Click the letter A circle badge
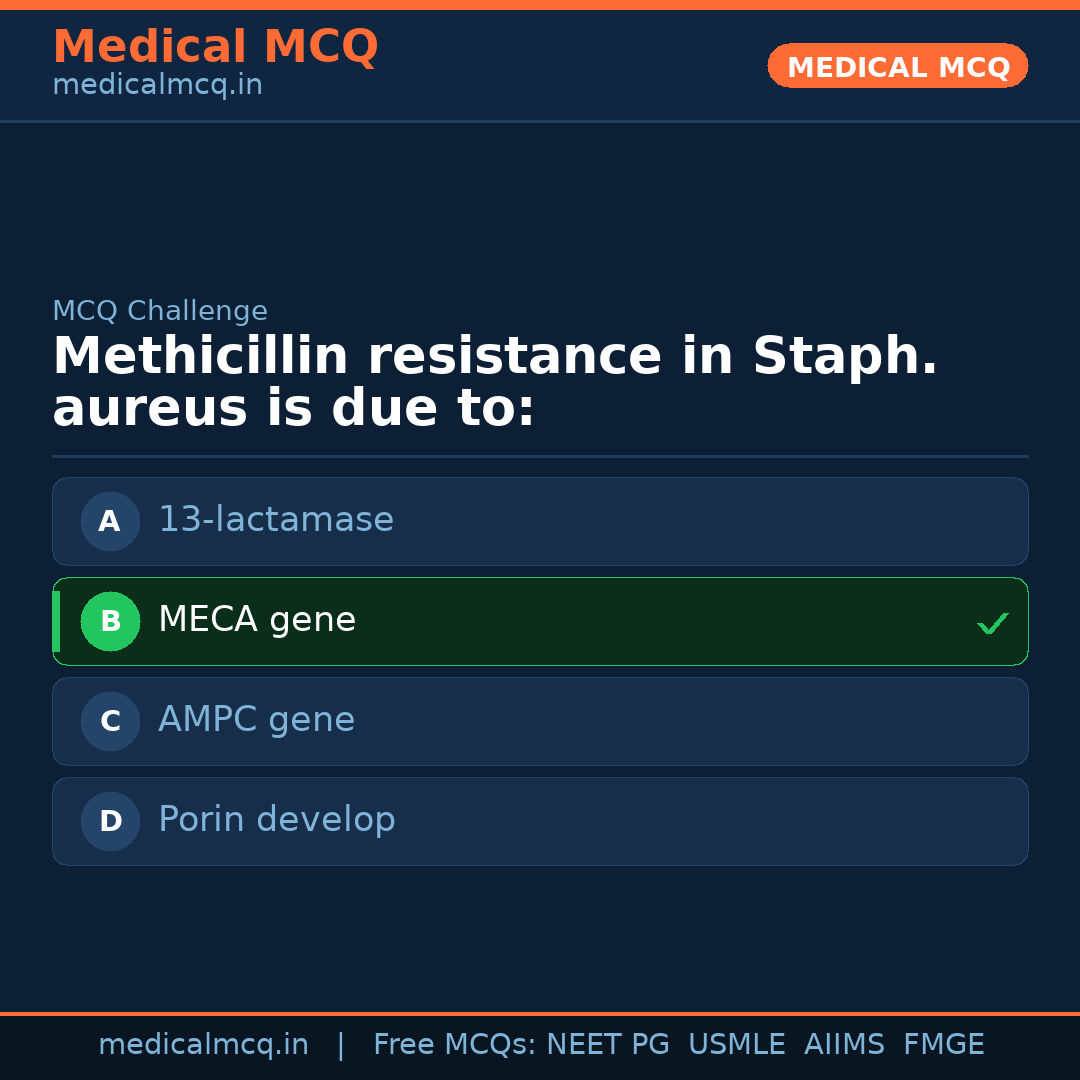The image size is (1080, 1080). [x=110, y=521]
